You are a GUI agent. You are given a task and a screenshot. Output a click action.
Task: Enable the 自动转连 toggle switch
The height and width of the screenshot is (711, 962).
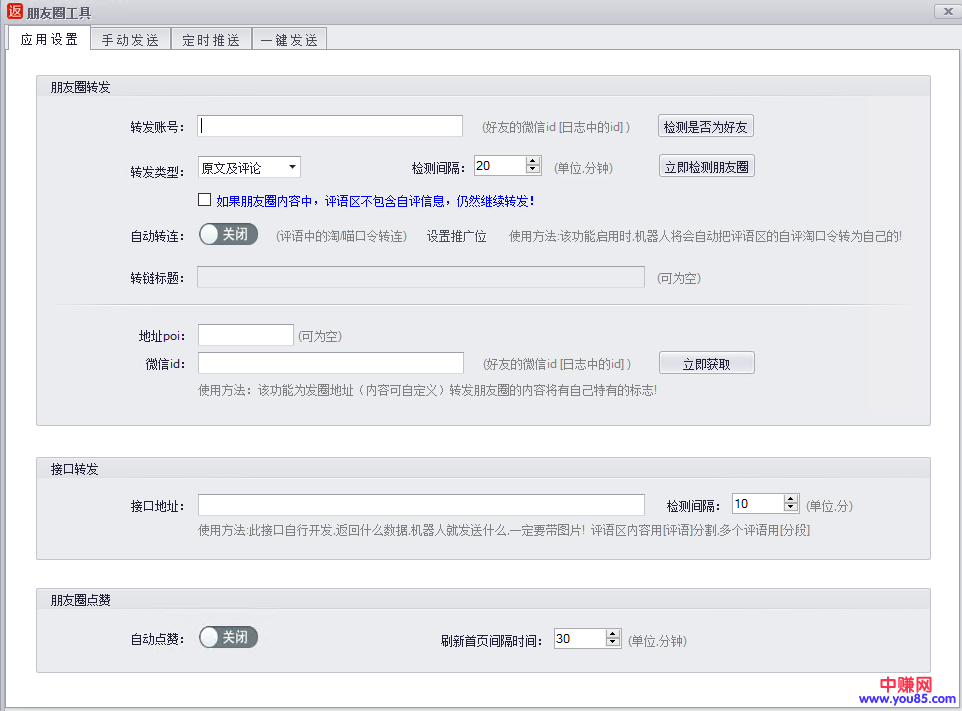(x=228, y=235)
